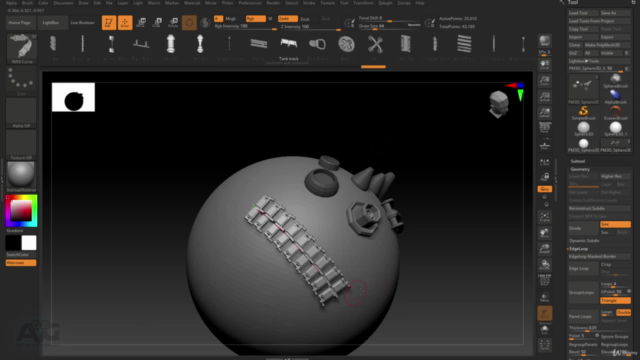
Task: Select the Move gizmo mode icon
Action: click(x=141, y=22)
